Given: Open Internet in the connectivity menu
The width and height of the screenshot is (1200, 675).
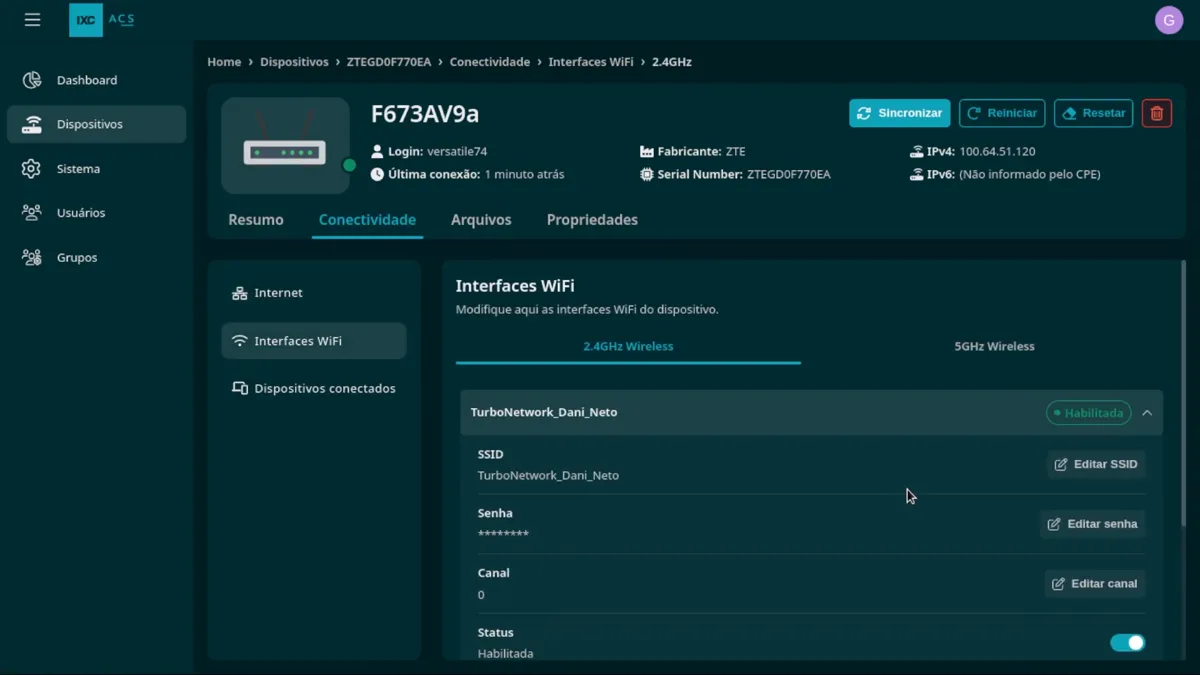Looking at the screenshot, I should point(314,293).
